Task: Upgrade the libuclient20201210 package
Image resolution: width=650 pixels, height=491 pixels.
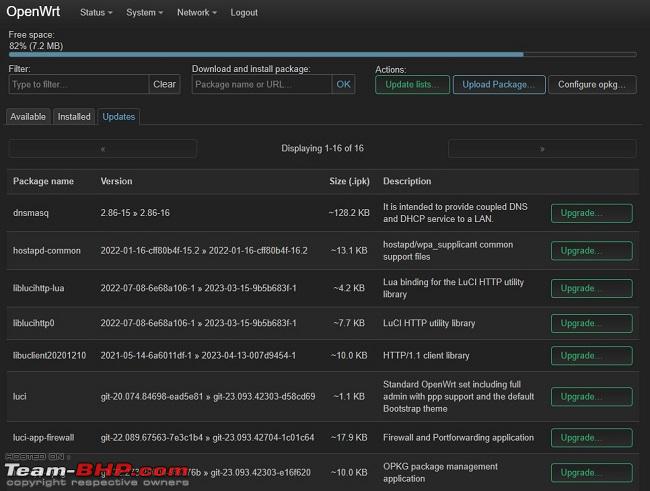Action: (592, 356)
